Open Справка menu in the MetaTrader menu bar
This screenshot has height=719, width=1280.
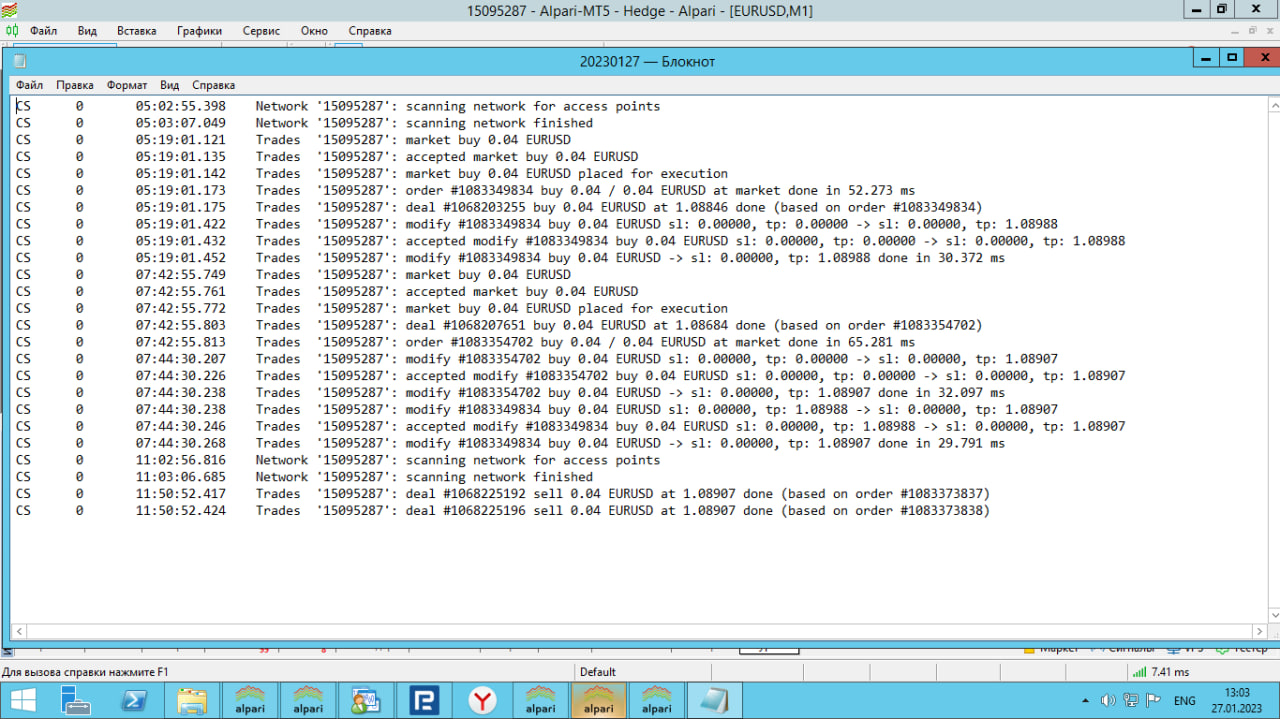coord(370,31)
